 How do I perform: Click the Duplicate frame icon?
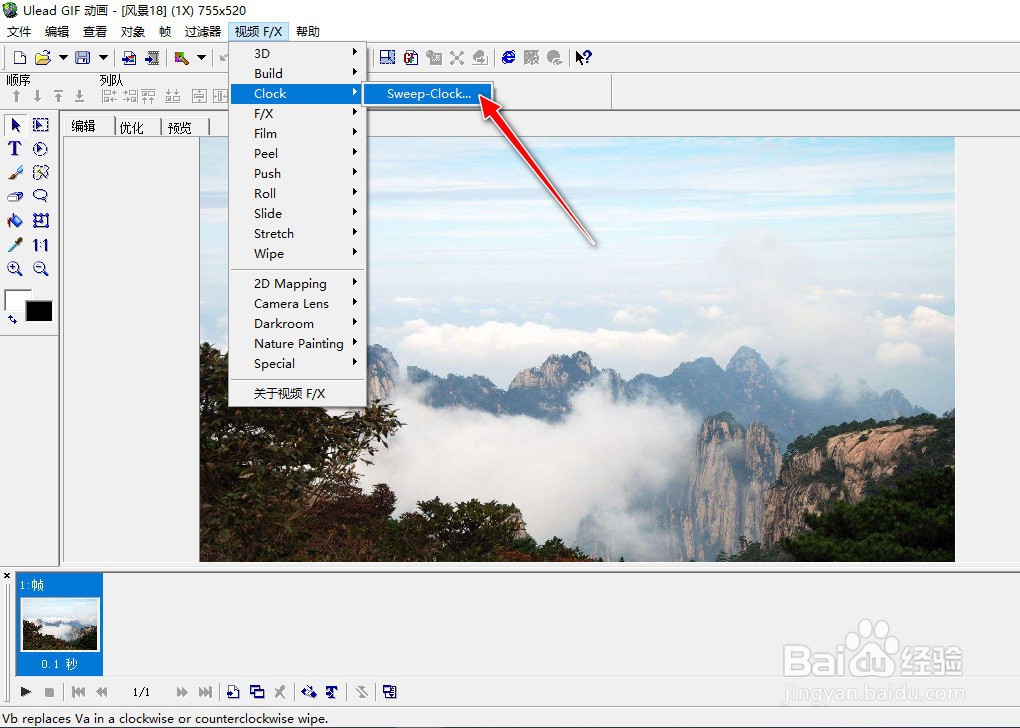pos(257,692)
